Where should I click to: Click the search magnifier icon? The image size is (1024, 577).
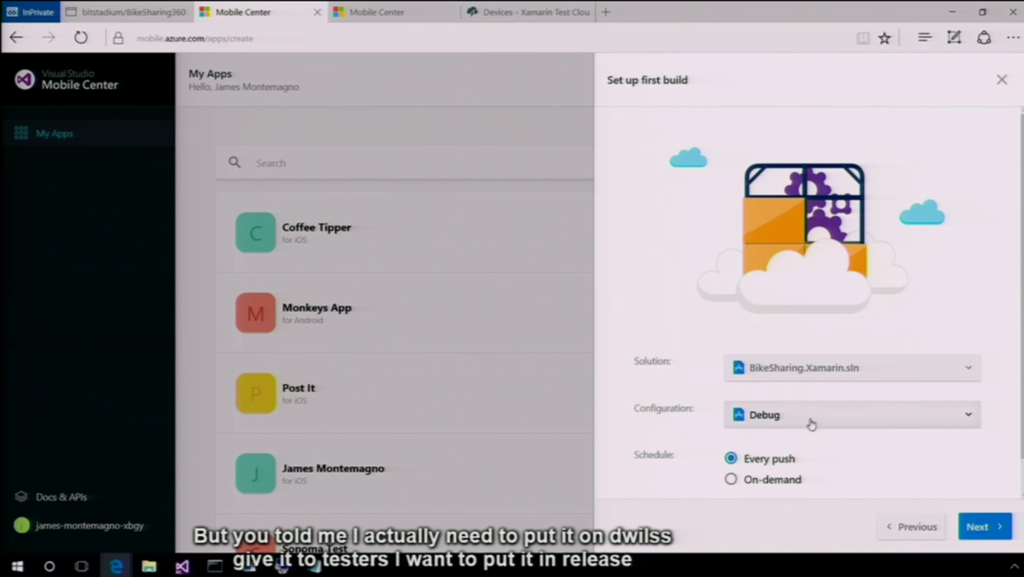point(234,163)
